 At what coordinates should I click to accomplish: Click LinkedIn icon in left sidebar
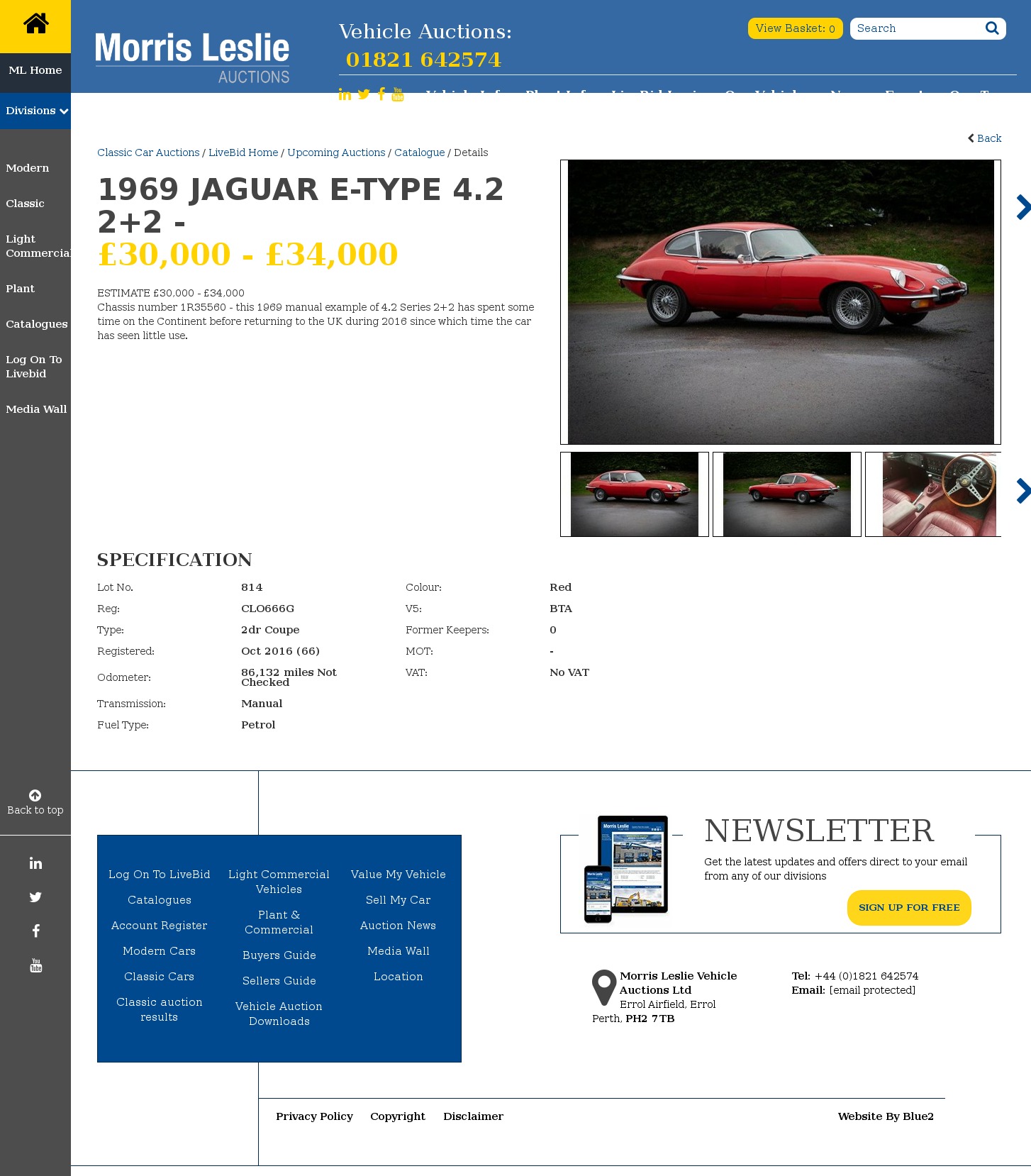tap(35, 863)
